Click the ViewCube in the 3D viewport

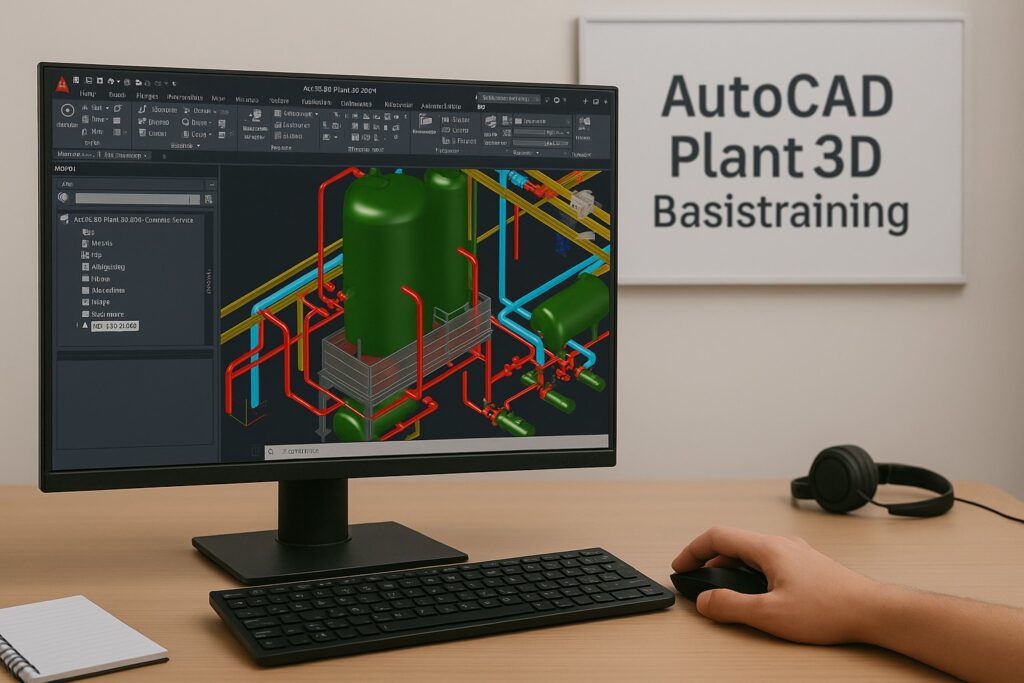tap(583, 203)
